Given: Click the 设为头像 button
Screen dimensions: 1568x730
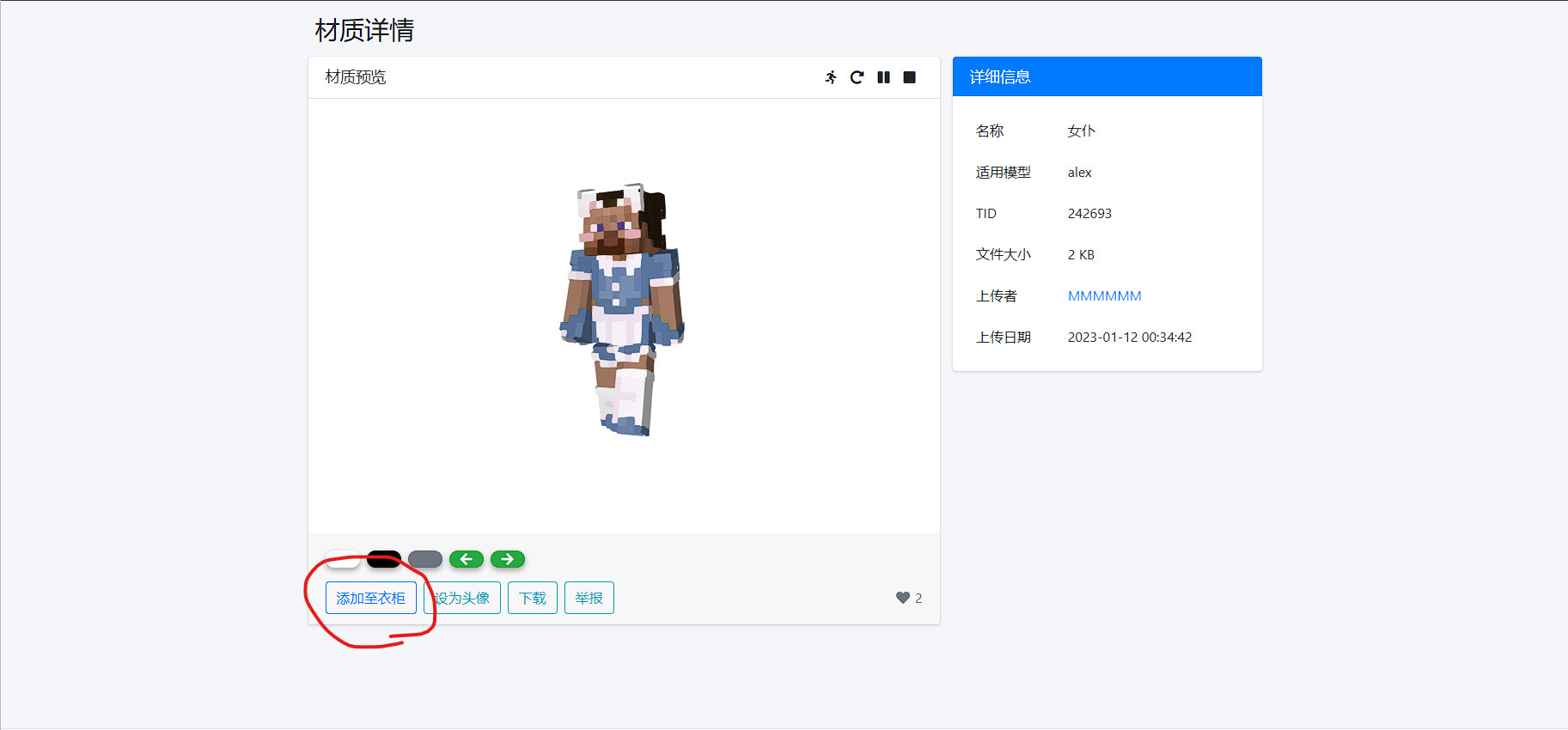Looking at the screenshot, I should pyautogui.click(x=462, y=598).
